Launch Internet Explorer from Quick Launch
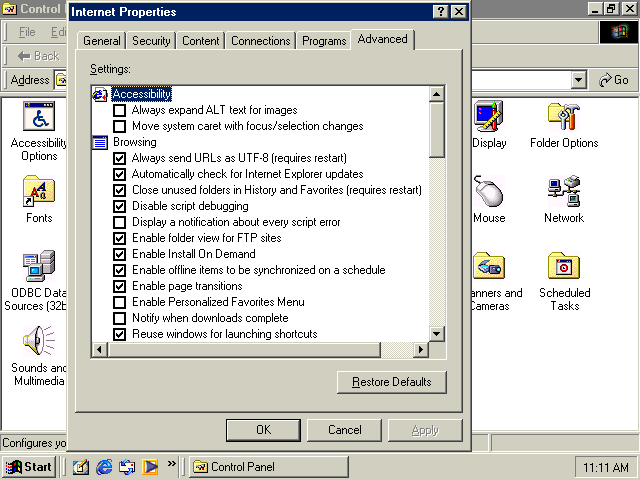 click(x=104, y=467)
